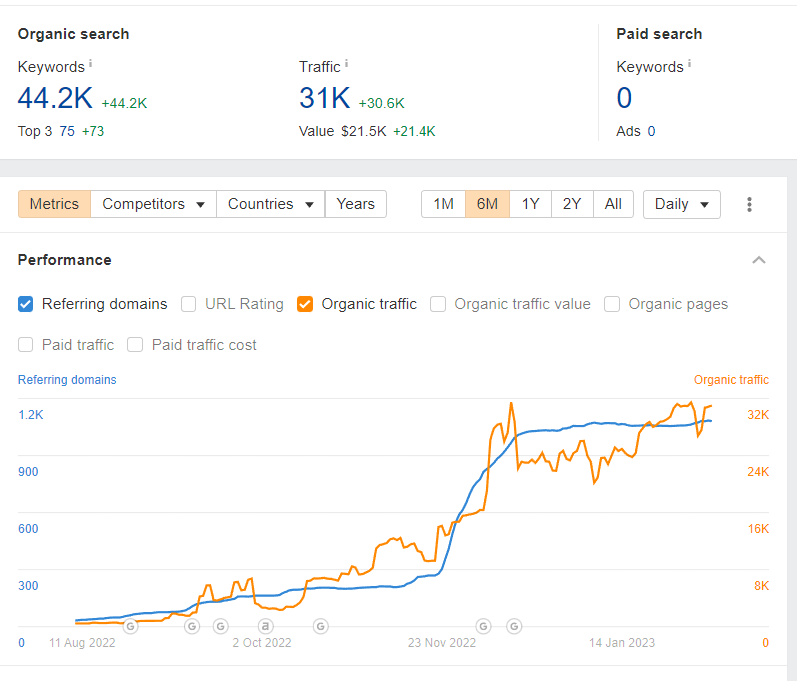This screenshot has width=797, height=681.
Task: Select the Years tab
Action: (x=356, y=204)
